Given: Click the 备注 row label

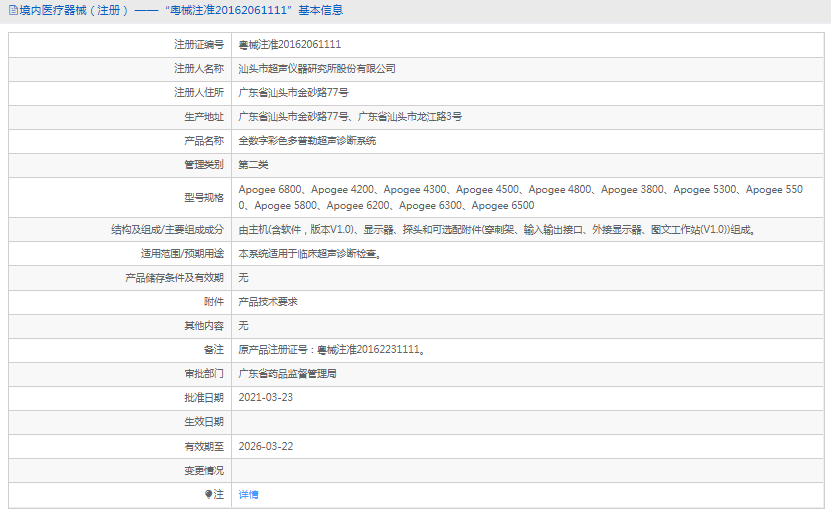Looking at the screenshot, I should [214, 350].
